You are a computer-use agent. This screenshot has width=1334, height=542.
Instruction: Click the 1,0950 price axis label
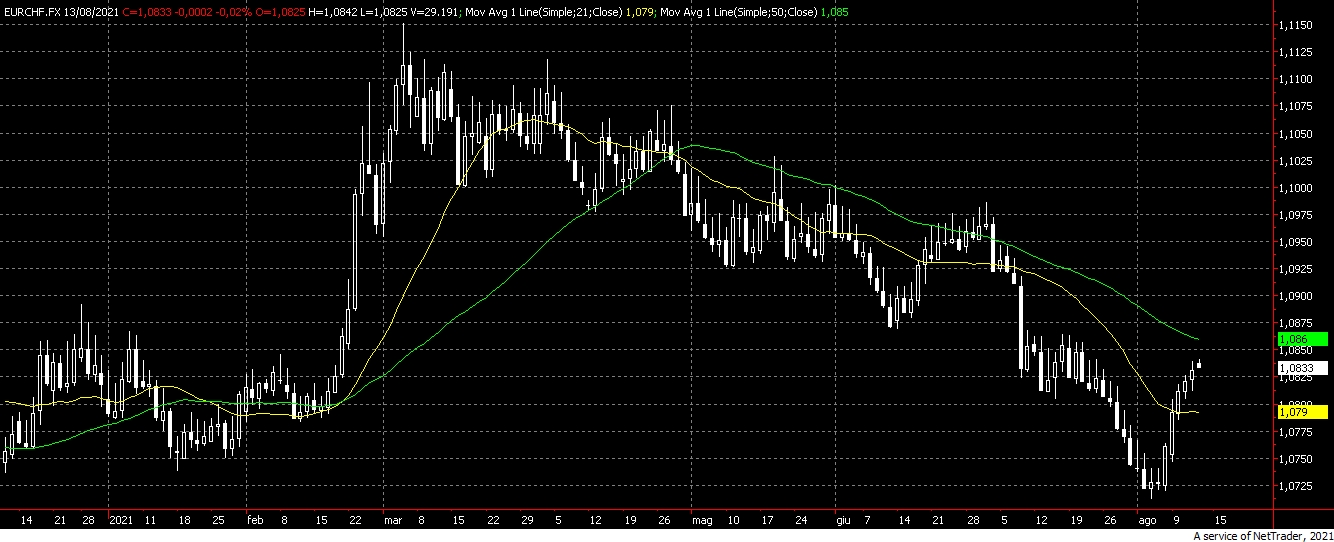[1297, 242]
